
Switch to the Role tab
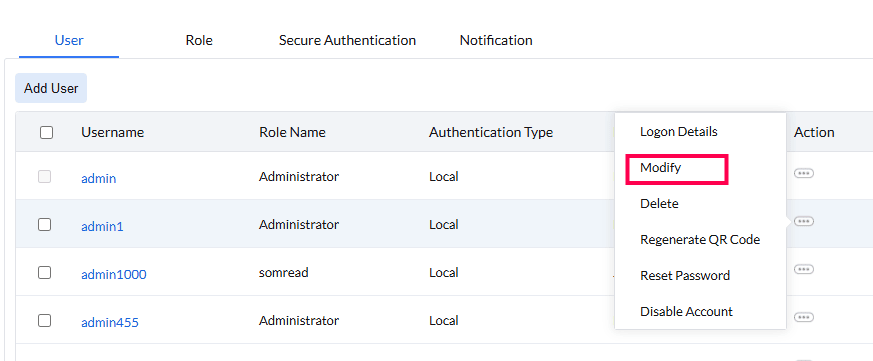pos(199,40)
